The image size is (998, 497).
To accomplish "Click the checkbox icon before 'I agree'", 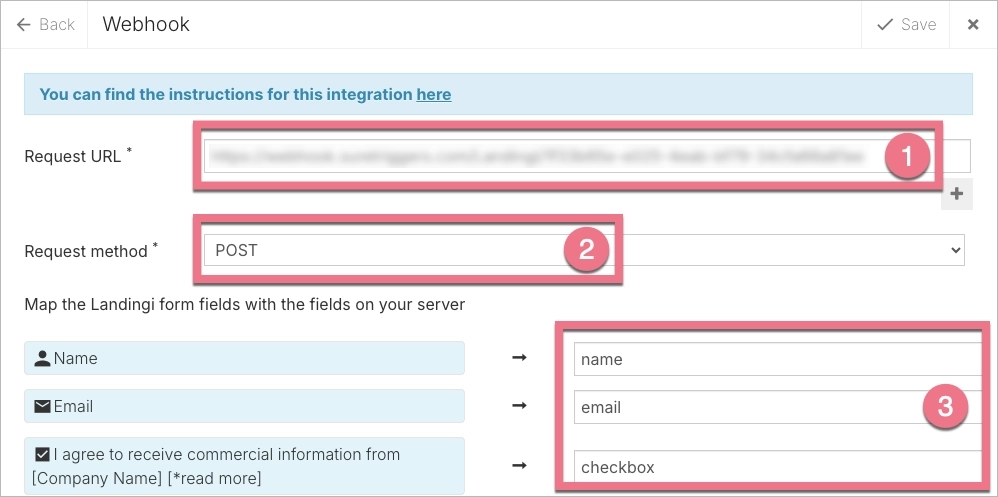I will tap(42, 454).
